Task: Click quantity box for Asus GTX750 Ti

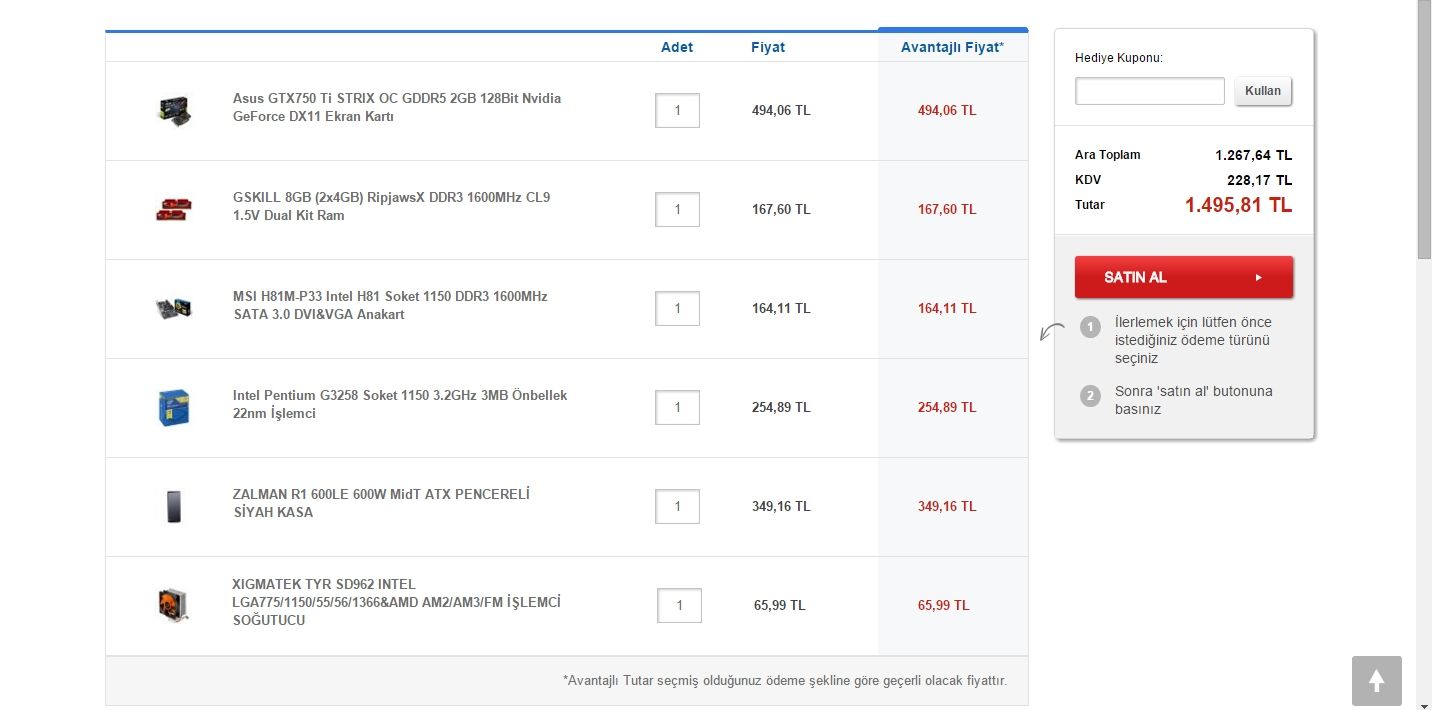Action: tap(677, 110)
